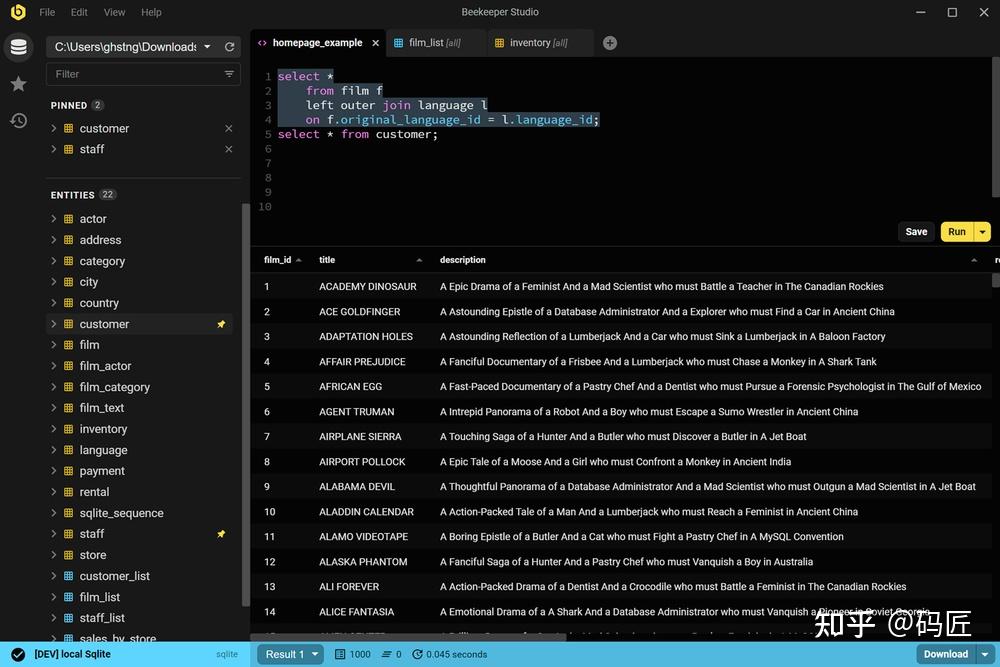Click the Download button
The height and width of the screenshot is (667, 1000).
[x=944, y=653]
